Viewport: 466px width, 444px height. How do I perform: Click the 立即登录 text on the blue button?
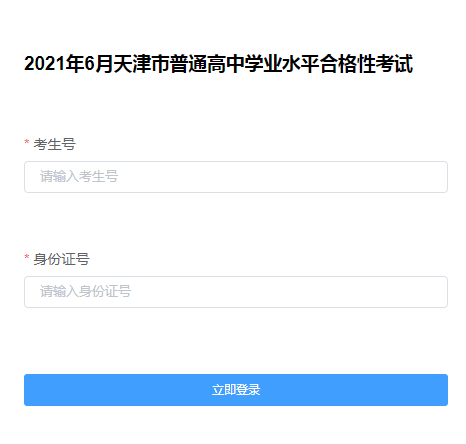click(236, 390)
